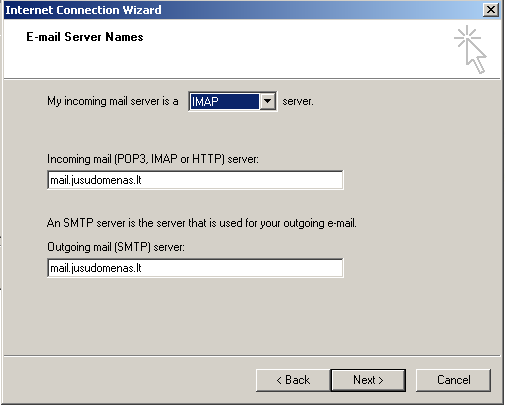Click the E-mail Server Names heading
The height and width of the screenshot is (405, 505).
pos(85,37)
